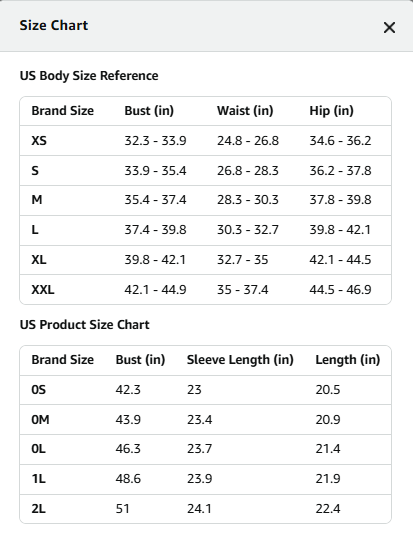Select the US Body Size Reference heading
This screenshot has height=557, width=413.
(89, 76)
